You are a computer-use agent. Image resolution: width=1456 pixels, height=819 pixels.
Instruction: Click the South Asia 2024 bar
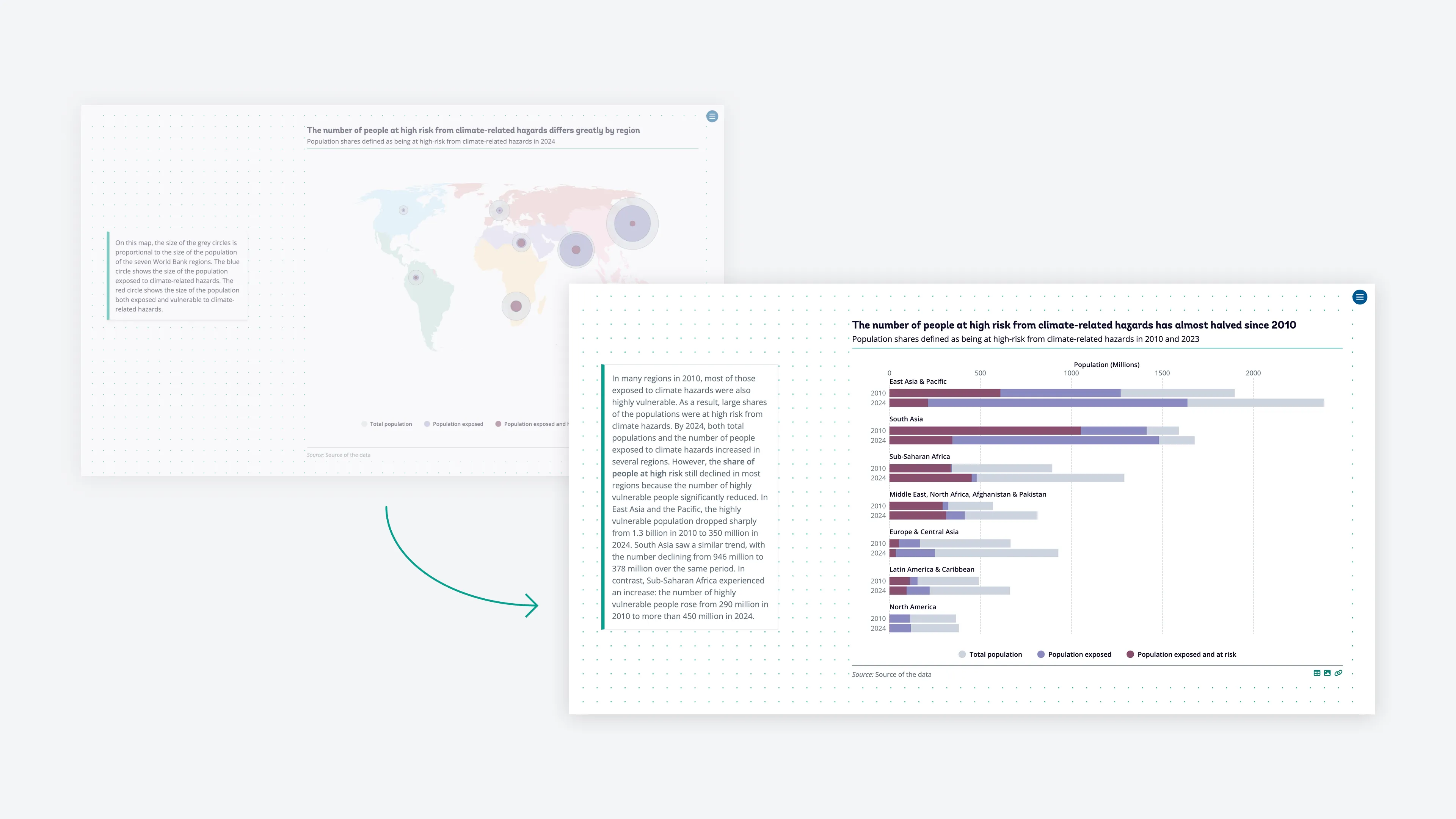pyautogui.click(x=1042, y=440)
